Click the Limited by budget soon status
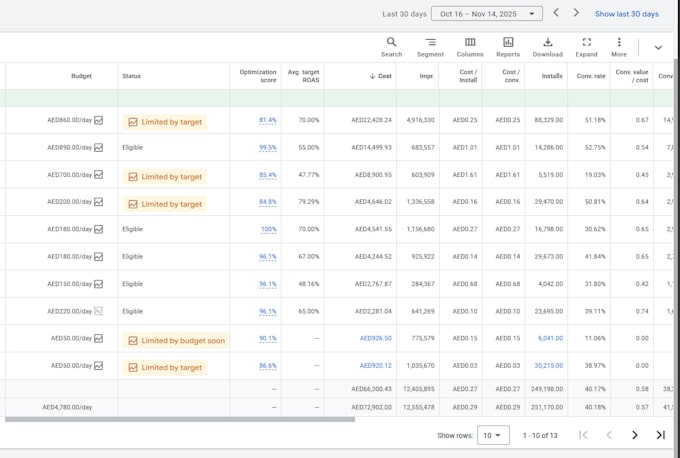The image size is (680, 458). (177, 340)
